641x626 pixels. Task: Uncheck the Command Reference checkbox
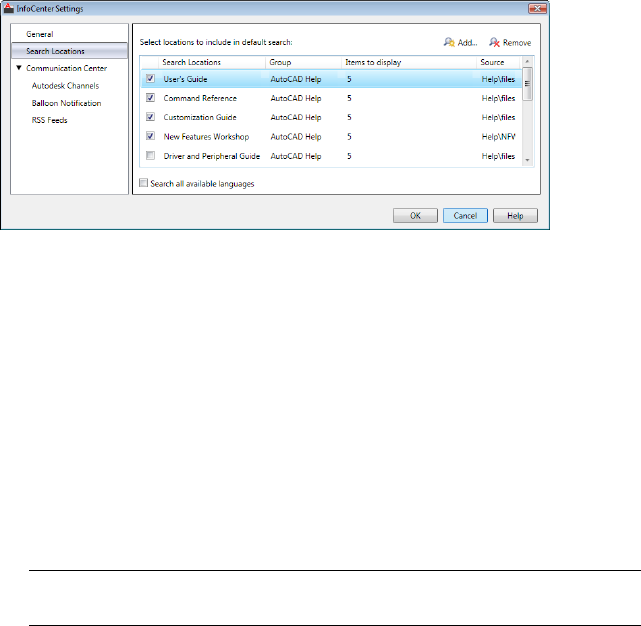[x=150, y=98]
